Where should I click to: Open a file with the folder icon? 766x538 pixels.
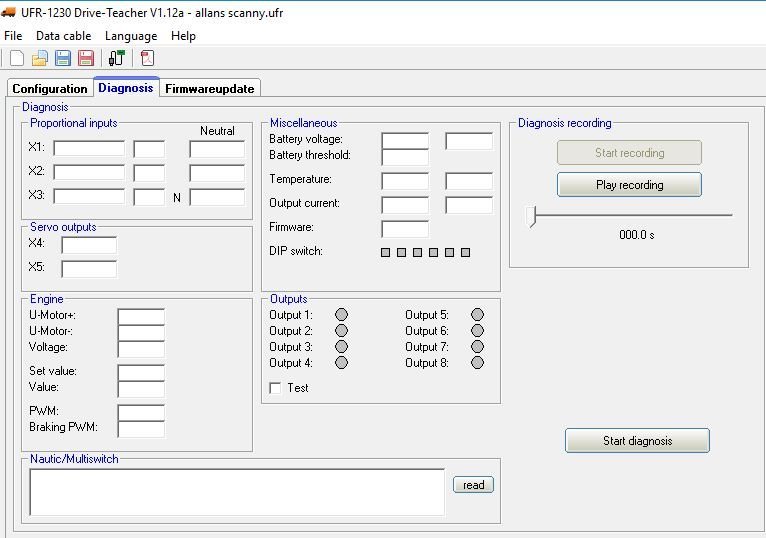[x=39, y=58]
